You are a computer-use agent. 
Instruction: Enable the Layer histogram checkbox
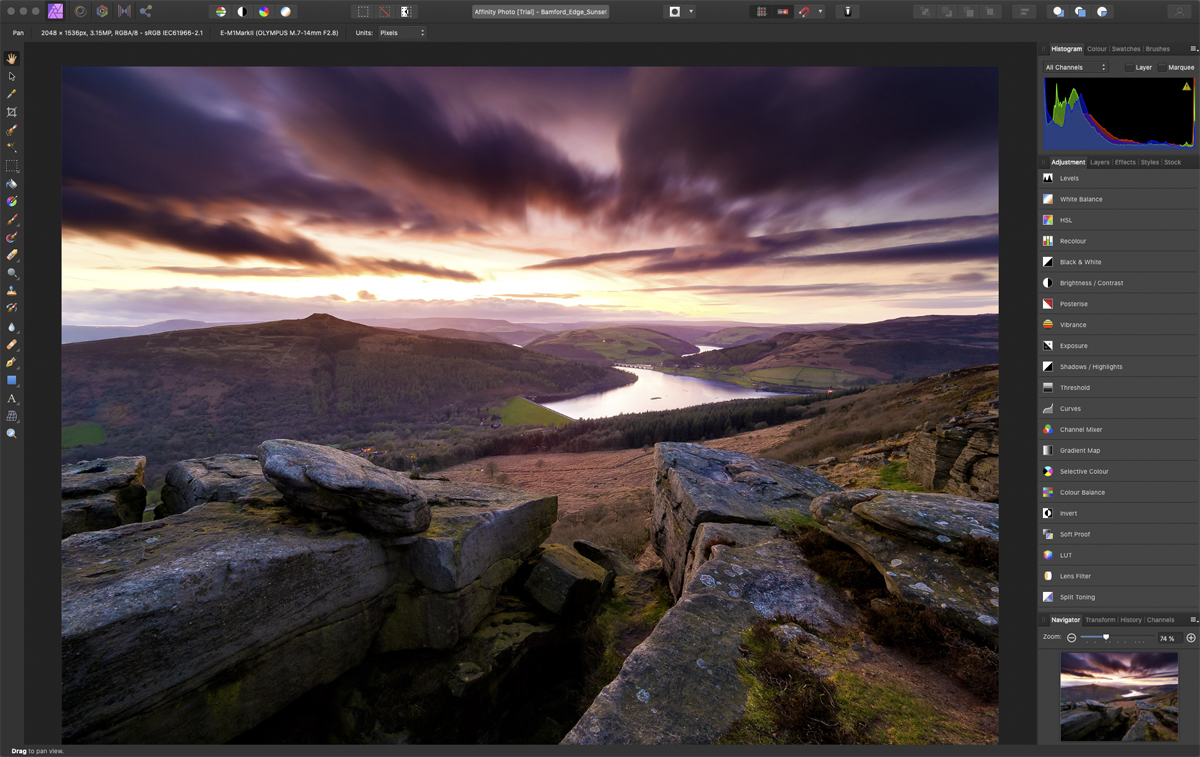pyautogui.click(x=1129, y=67)
